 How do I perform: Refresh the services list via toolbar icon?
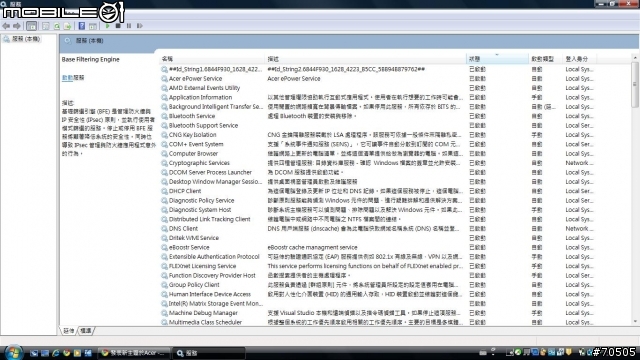tap(57, 26)
